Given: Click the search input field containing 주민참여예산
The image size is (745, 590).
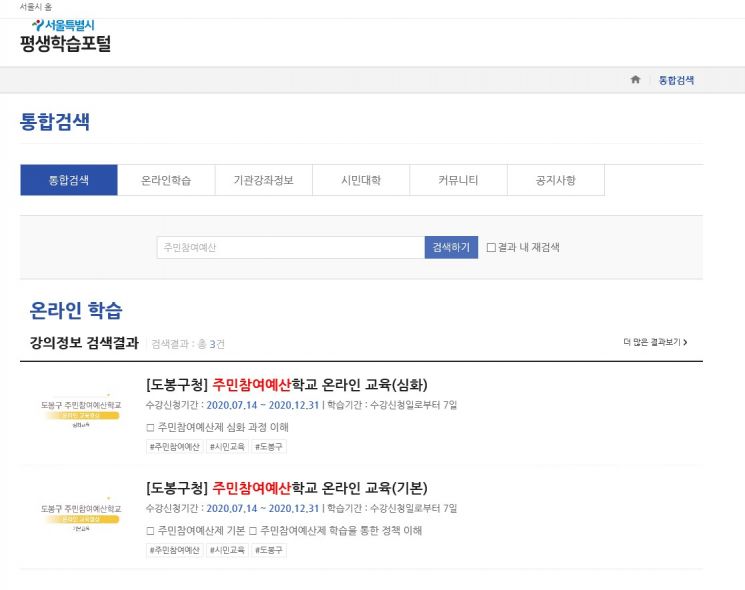Looking at the screenshot, I should pos(291,247).
